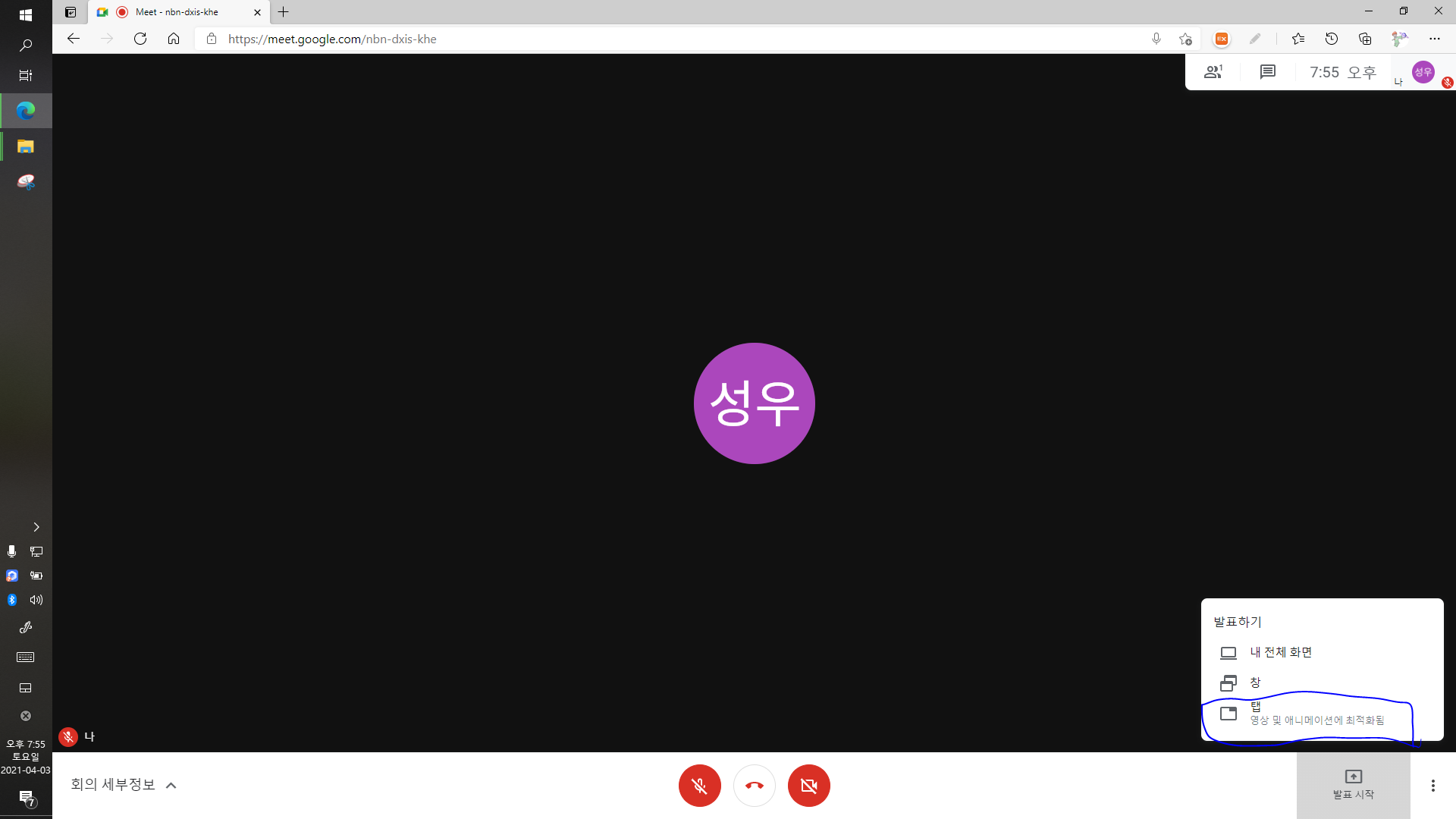Choose 창 window sharing option
Image resolution: width=1456 pixels, height=819 pixels.
[x=1255, y=682]
